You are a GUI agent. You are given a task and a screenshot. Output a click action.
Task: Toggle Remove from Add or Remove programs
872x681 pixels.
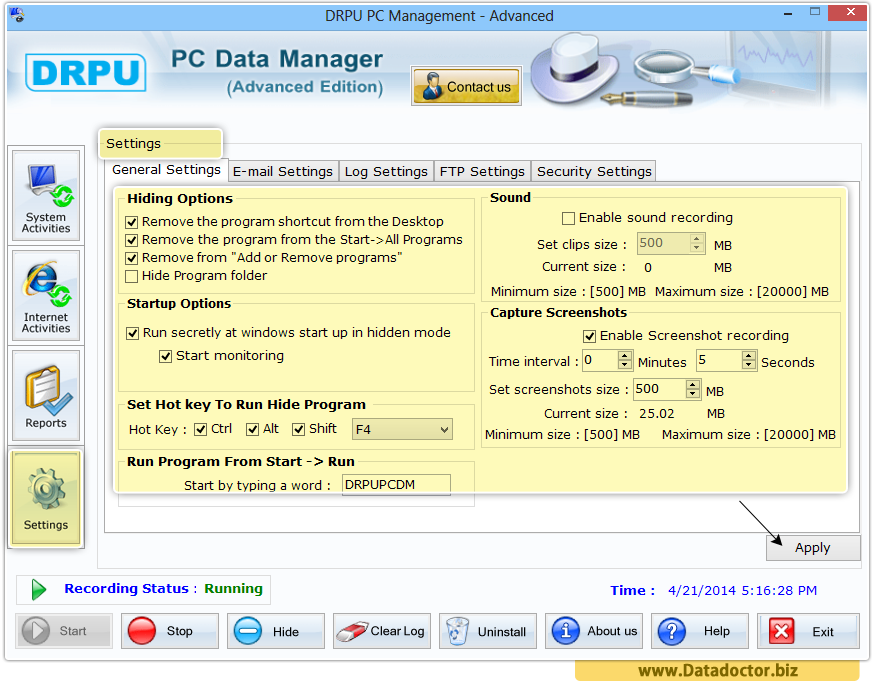click(x=132, y=258)
